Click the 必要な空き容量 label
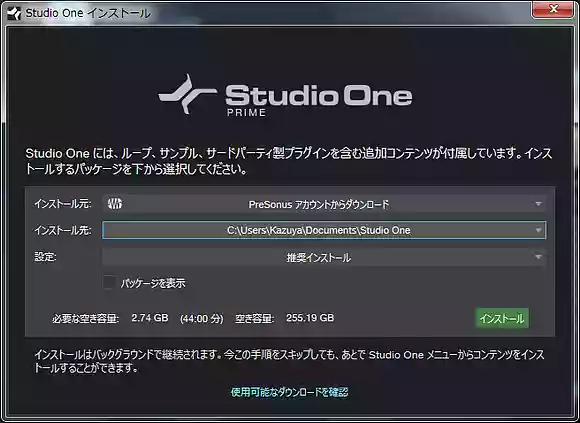 tap(85, 318)
